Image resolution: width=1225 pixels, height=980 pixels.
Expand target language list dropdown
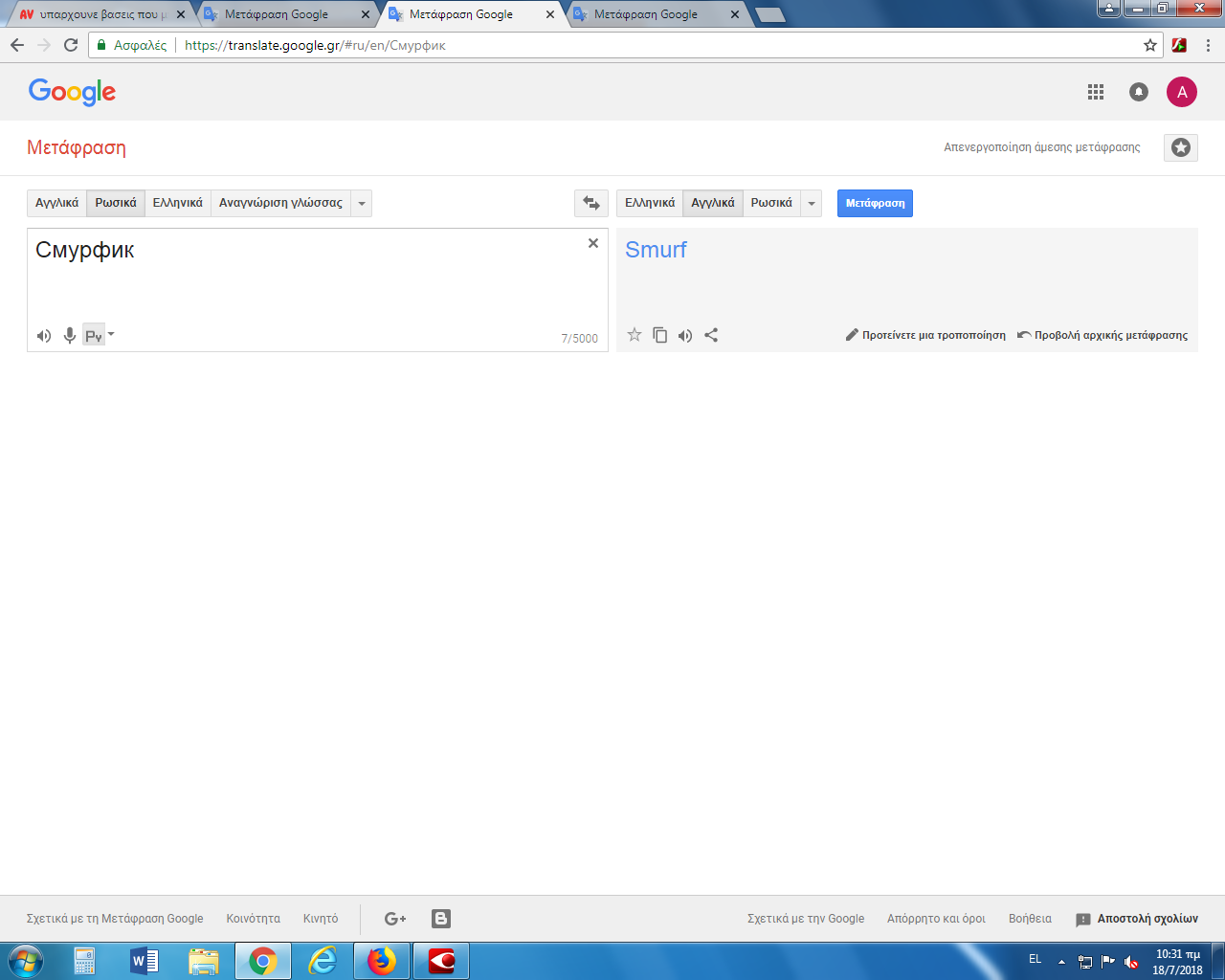pos(812,203)
